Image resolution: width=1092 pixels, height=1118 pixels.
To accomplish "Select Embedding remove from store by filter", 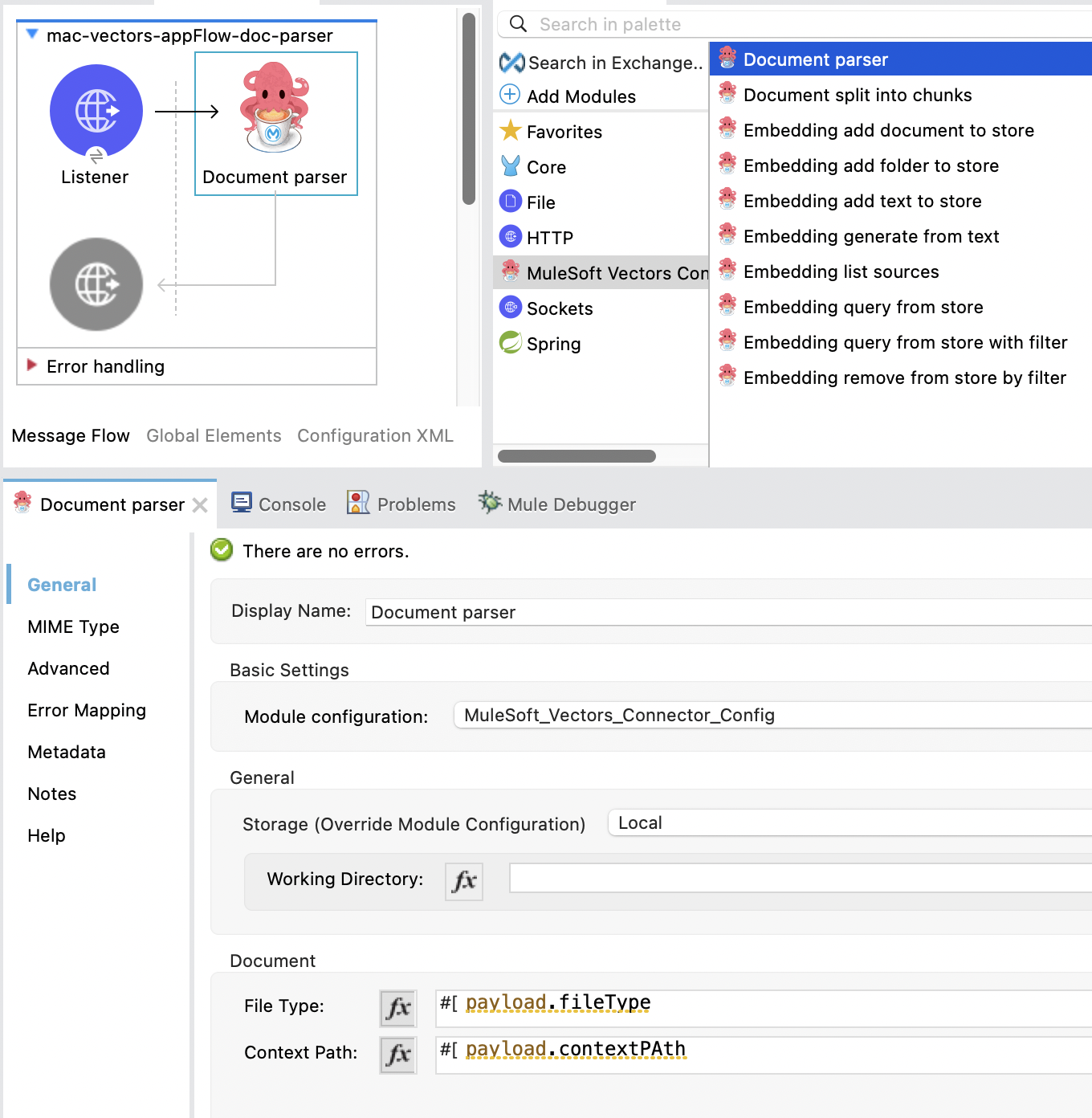I will [892, 377].
